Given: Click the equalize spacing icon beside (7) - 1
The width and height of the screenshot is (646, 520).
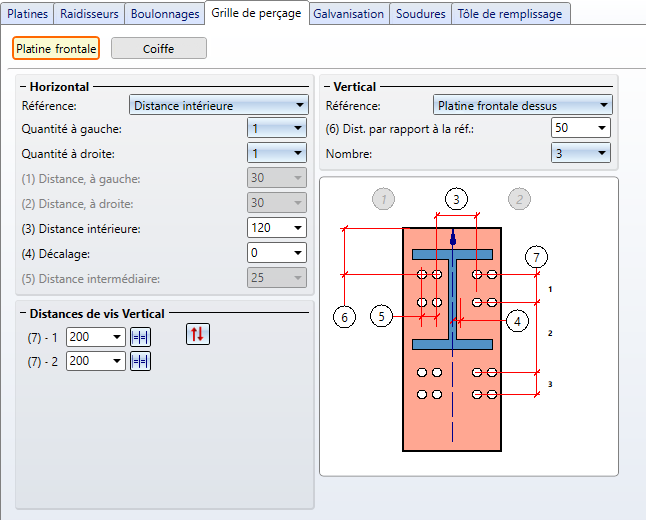Looking at the screenshot, I should pos(140,337).
